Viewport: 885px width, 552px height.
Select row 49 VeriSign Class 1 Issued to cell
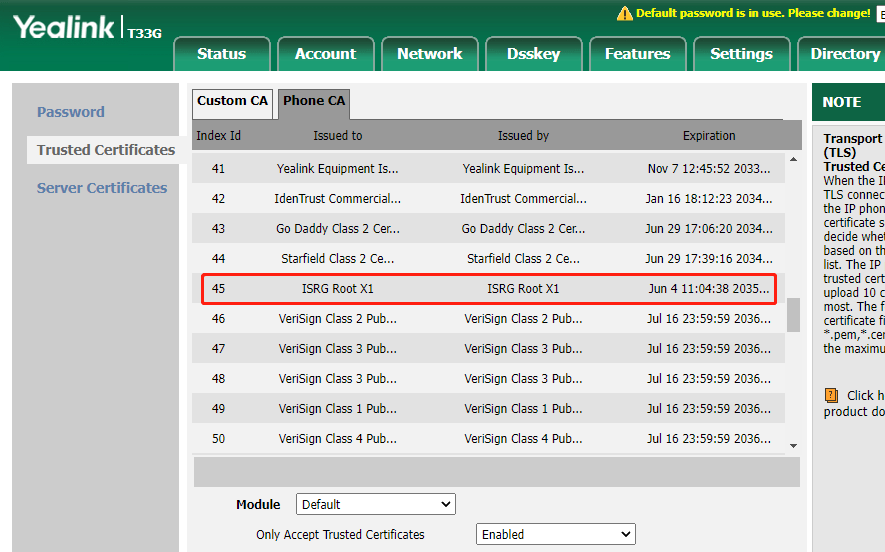338,408
